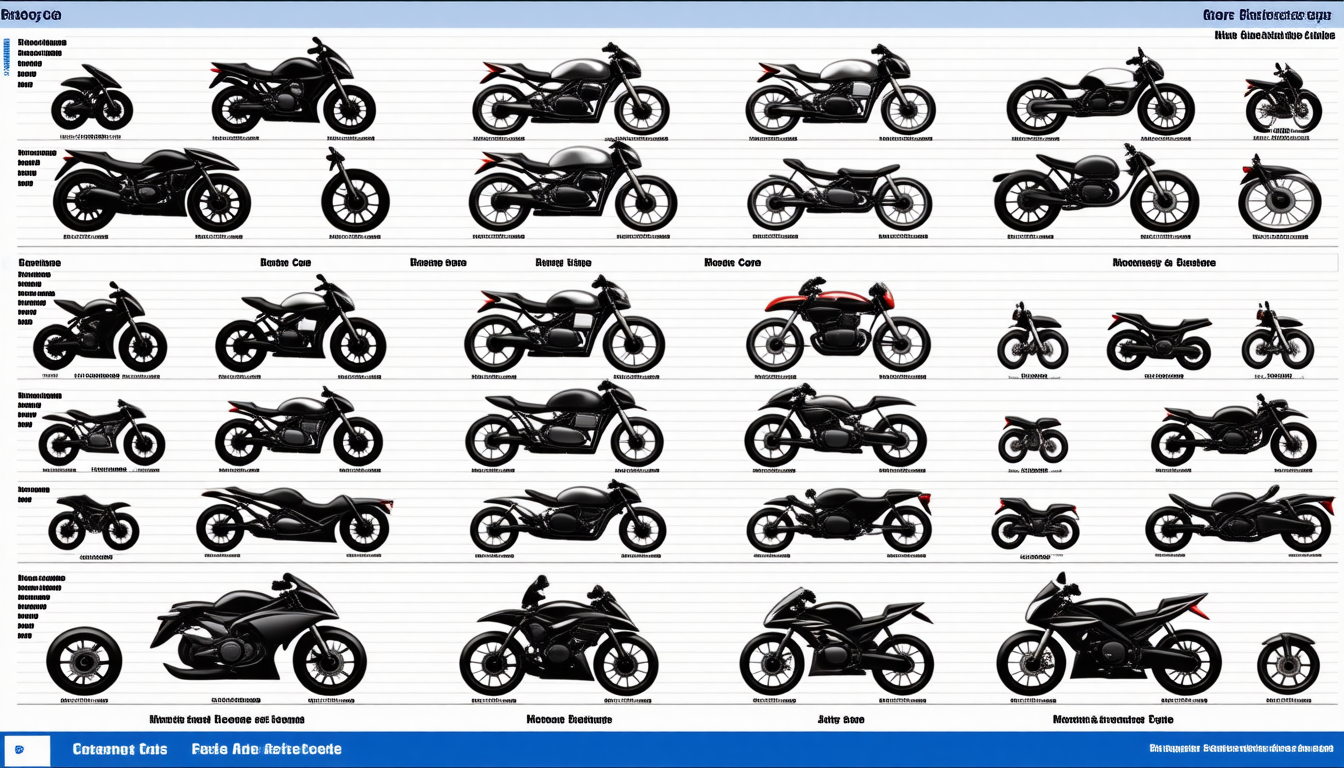
Task: Open the café racer with the white tank in the top row
Action: tap(1100, 92)
